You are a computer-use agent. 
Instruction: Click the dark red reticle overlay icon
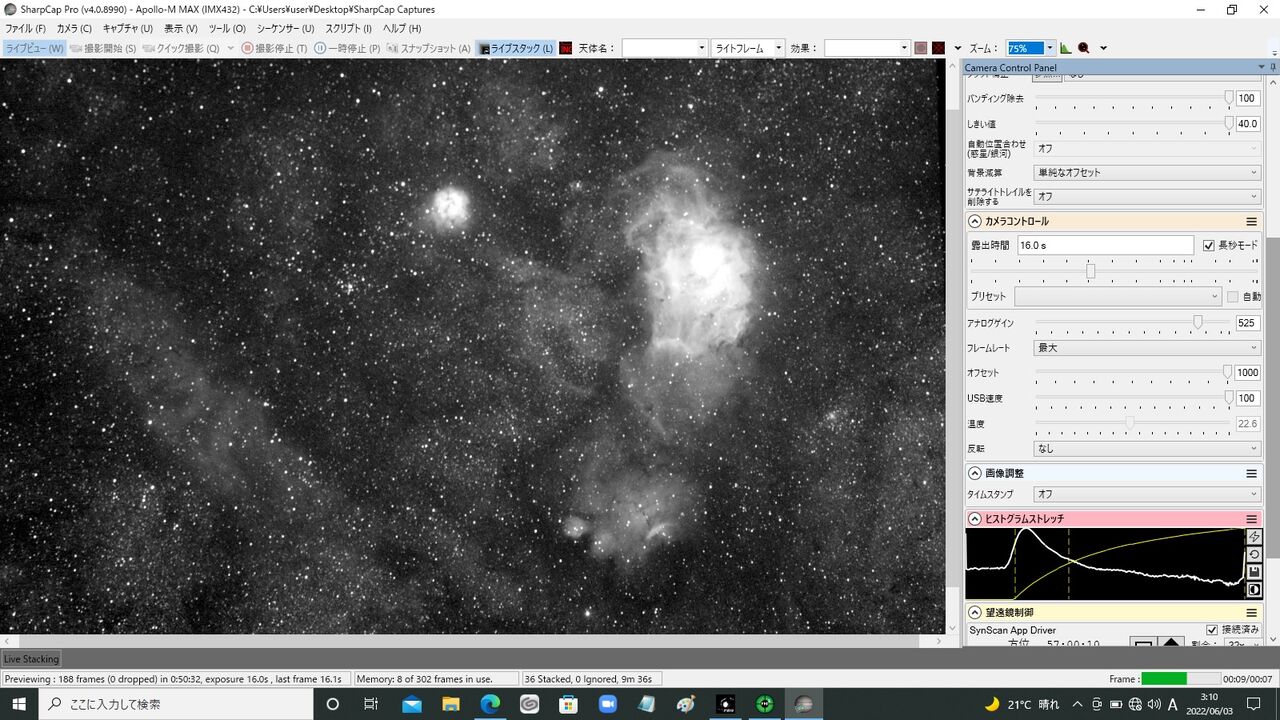(x=939, y=48)
